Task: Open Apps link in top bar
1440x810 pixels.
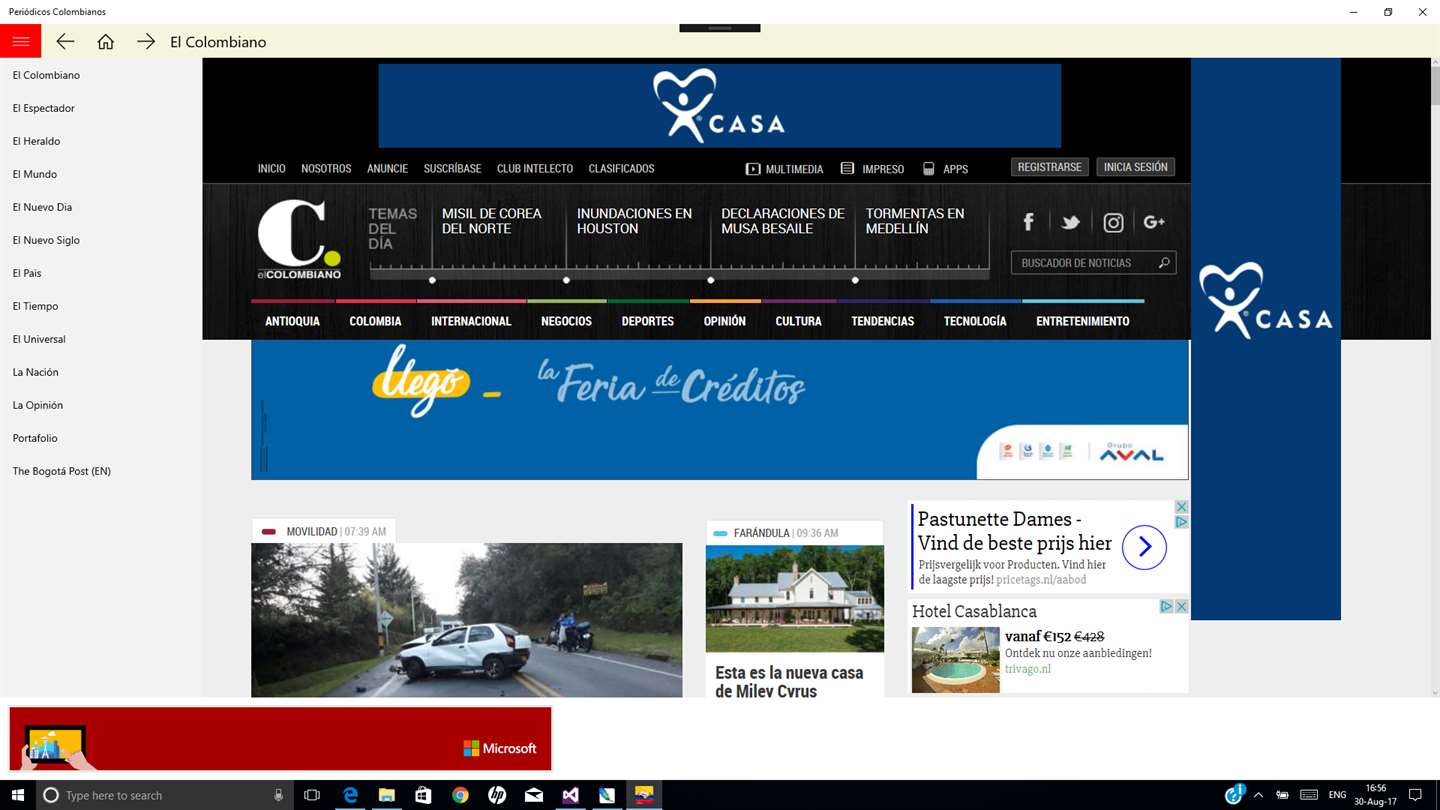Action: (x=945, y=169)
